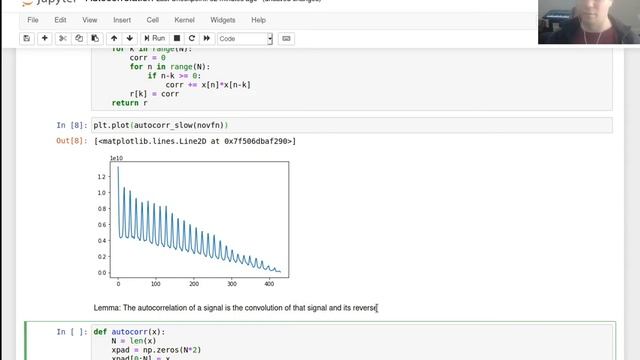Image resolution: width=640 pixels, height=360 pixels.
Task: Paste cells below icon
Action: point(95,38)
